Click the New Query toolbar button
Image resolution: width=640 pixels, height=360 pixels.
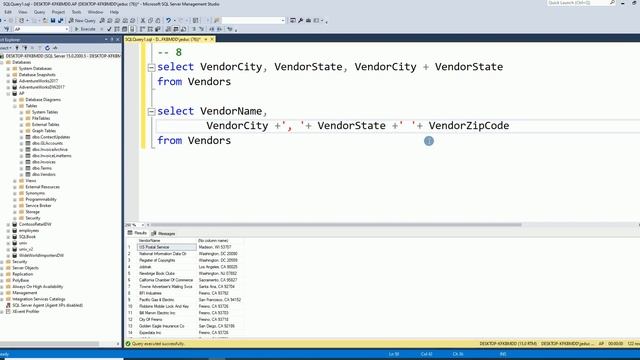[x=82, y=20]
